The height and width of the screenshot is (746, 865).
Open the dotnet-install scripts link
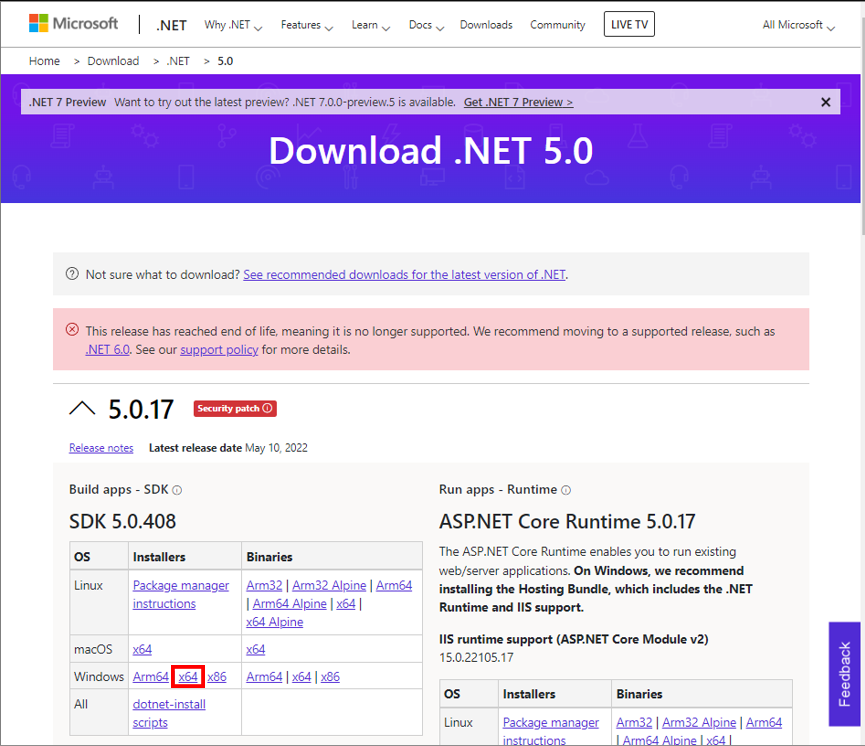169,713
